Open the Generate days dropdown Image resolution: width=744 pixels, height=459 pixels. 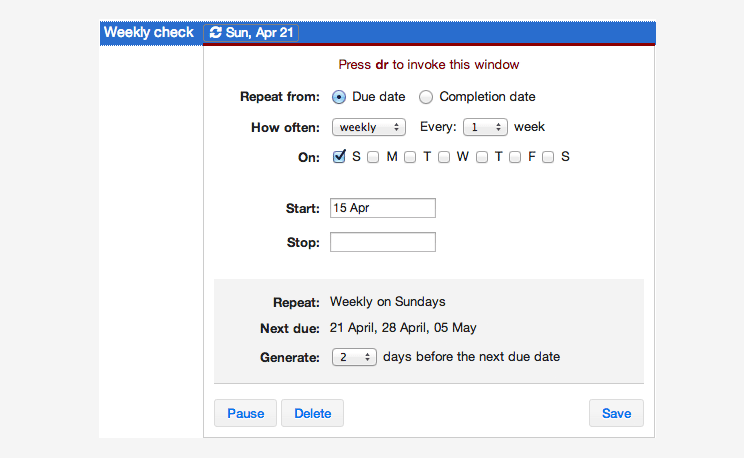pos(354,357)
